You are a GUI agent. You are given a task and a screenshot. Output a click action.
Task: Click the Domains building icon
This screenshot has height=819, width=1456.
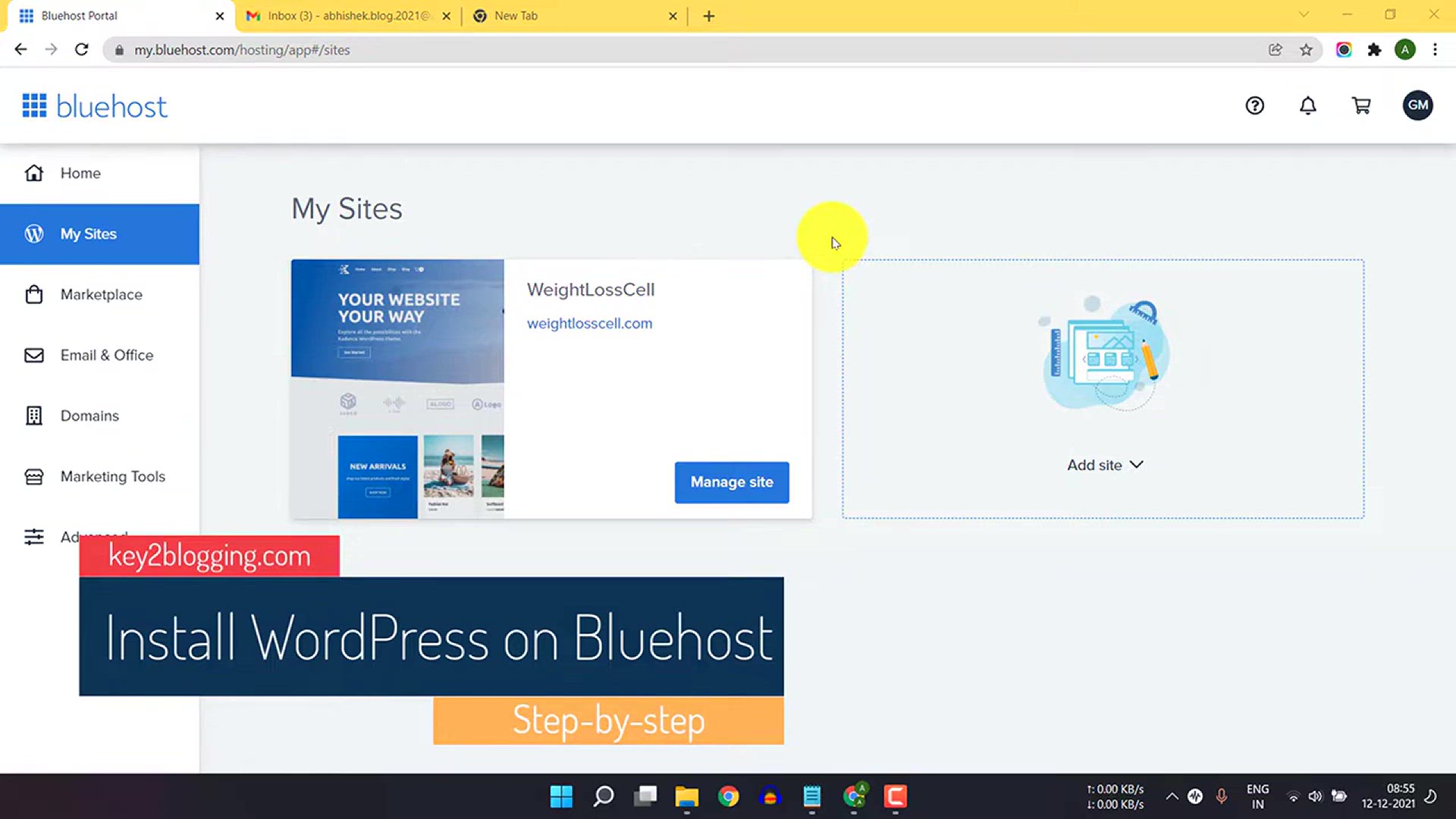34,416
